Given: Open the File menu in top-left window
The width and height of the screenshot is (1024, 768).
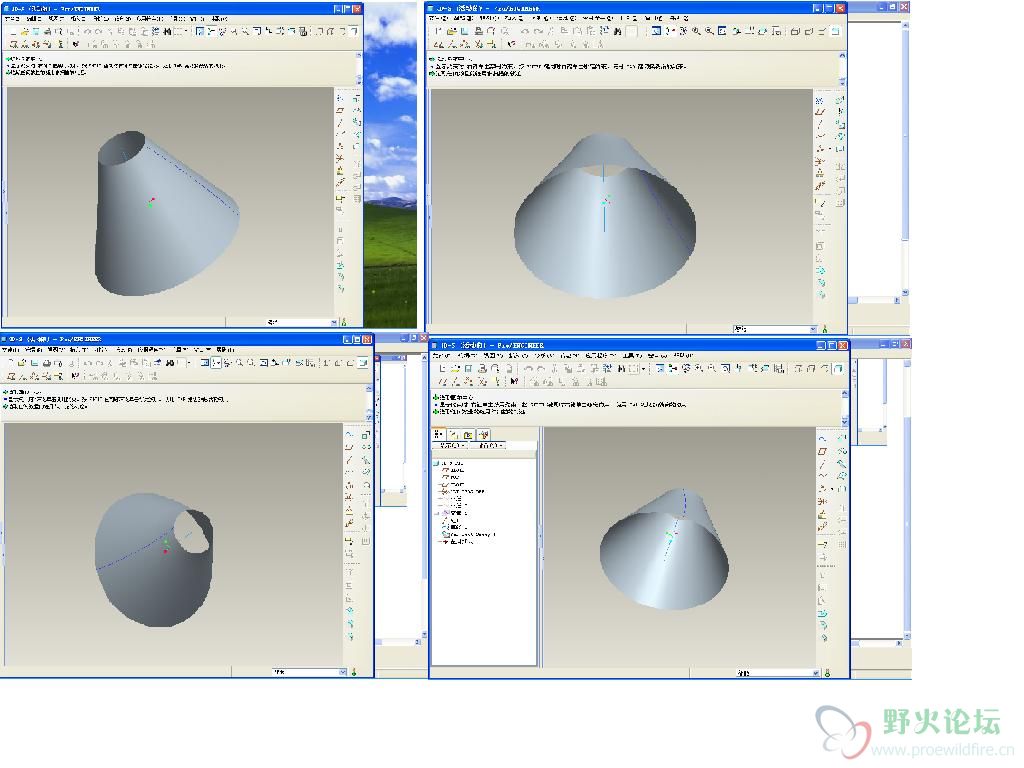Looking at the screenshot, I should click(12, 19).
